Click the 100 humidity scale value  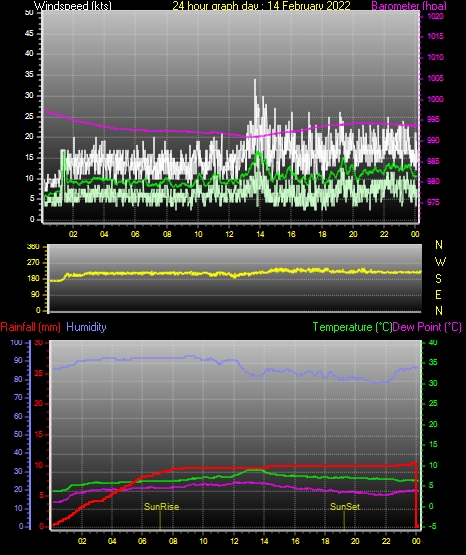pos(16,342)
